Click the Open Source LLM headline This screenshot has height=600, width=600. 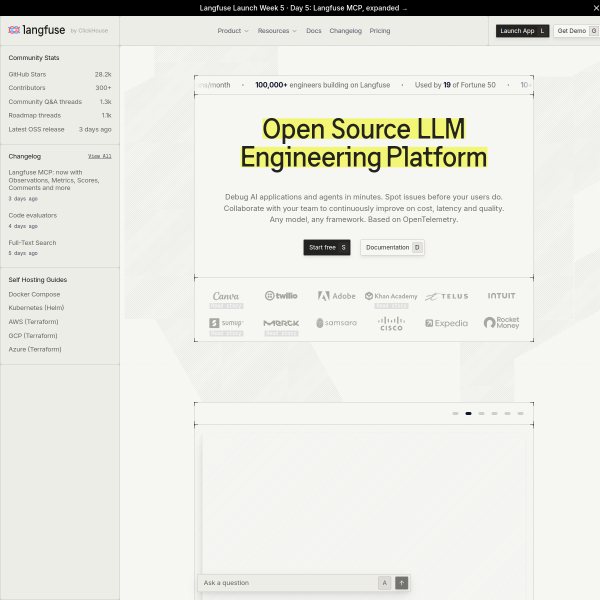pyautogui.click(x=364, y=143)
